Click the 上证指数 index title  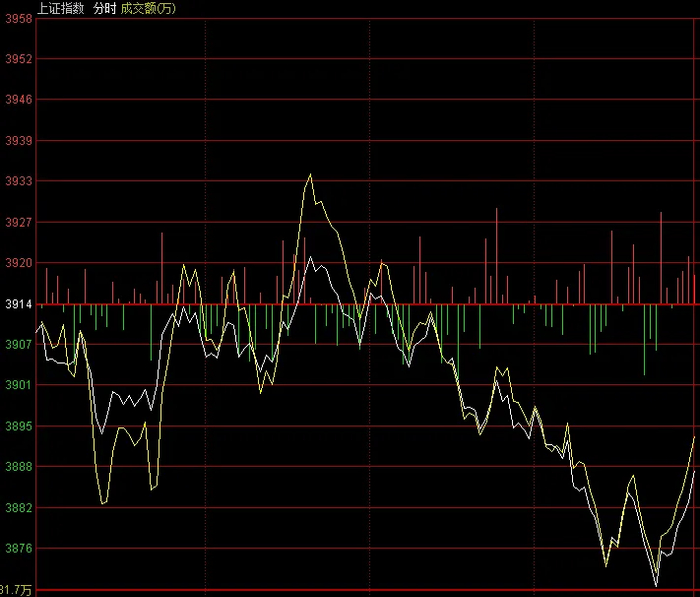pos(61,8)
